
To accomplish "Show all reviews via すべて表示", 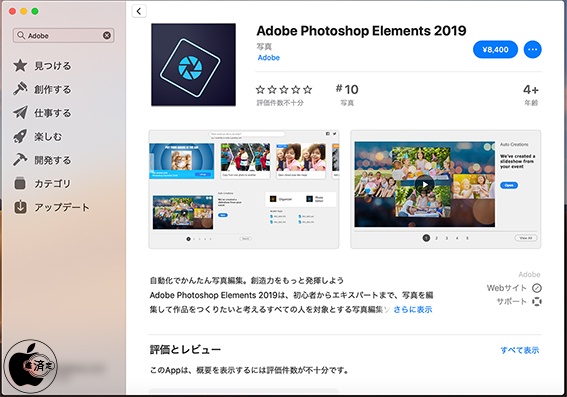I will point(520,350).
